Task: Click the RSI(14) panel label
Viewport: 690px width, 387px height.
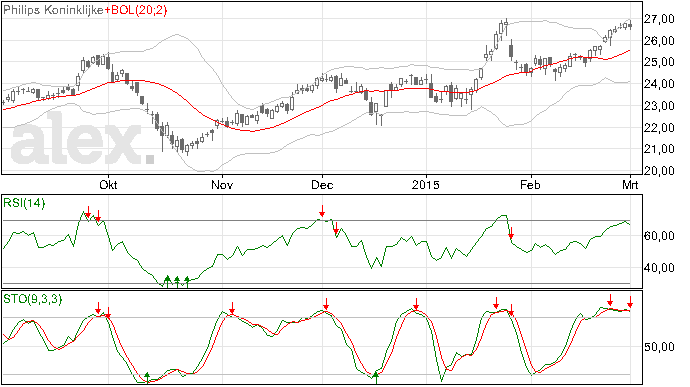Action: (24, 203)
